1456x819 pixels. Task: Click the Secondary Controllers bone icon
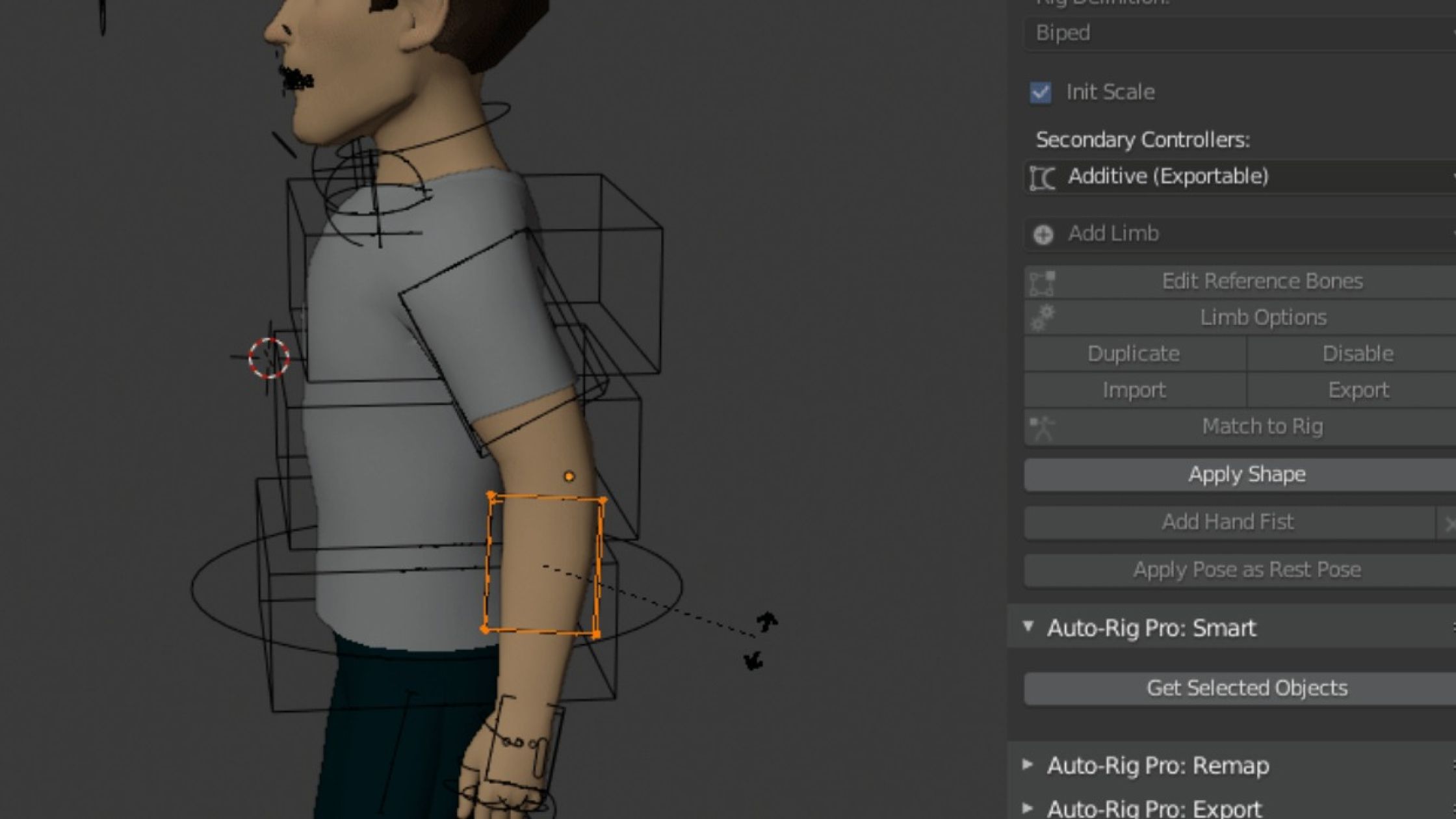(1042, 177)
